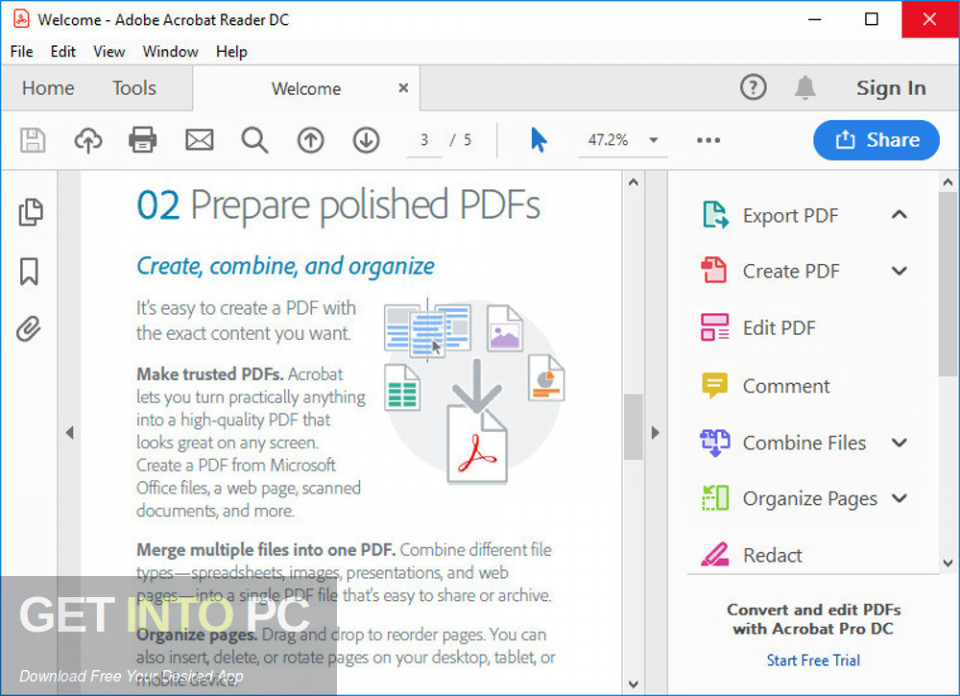Screen dimensions: 960x696
Task: Open the Edit menu
Action: pos(63,52)
